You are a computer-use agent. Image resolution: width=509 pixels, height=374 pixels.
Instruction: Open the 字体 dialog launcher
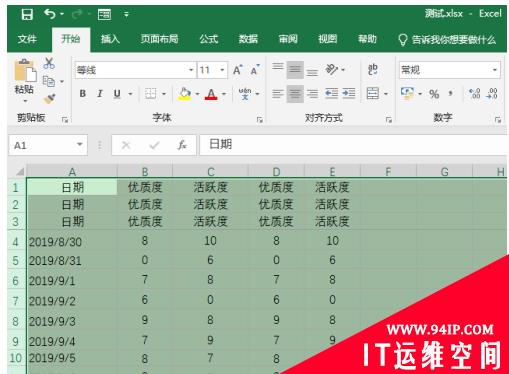(x=260, y=120)
